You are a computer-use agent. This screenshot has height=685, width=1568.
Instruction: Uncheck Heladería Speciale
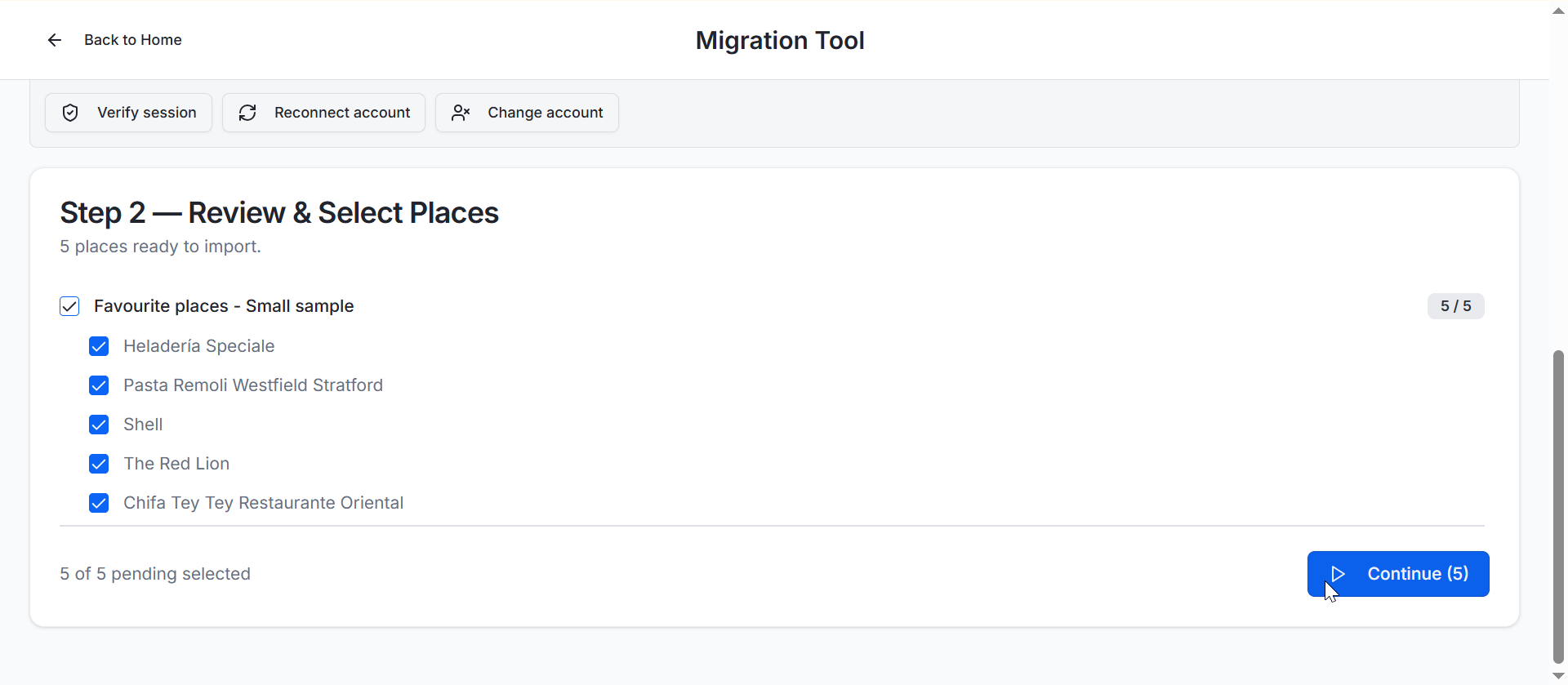(x=99, y=346)
